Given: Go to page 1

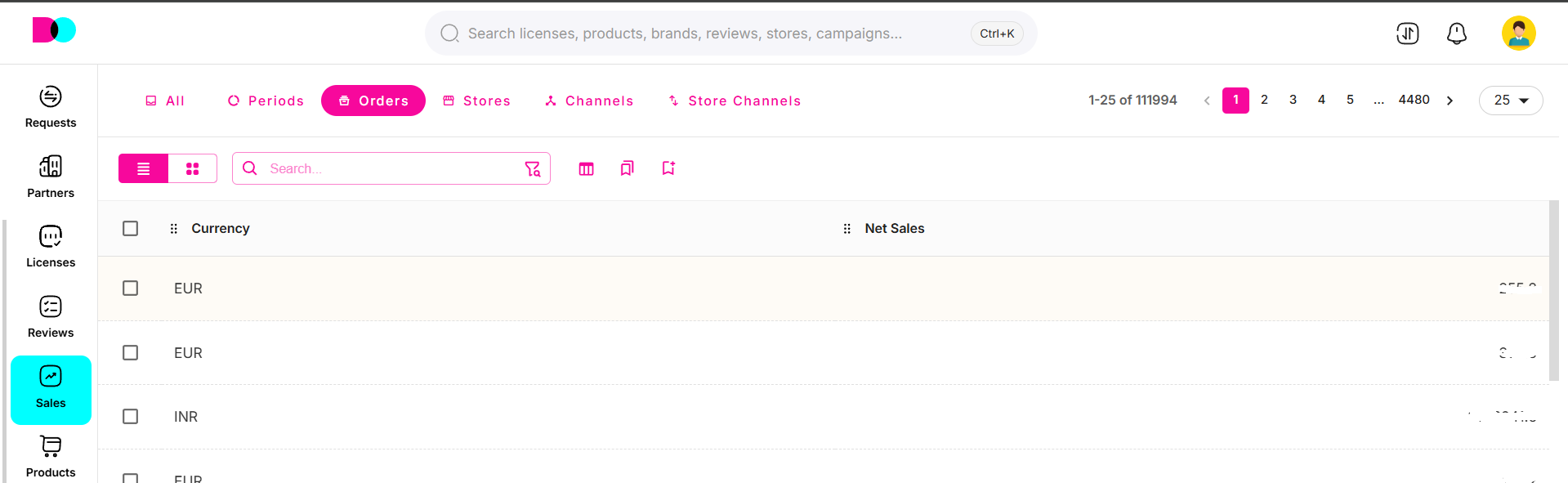Looking at the screenshot, I should (1235, 100).
